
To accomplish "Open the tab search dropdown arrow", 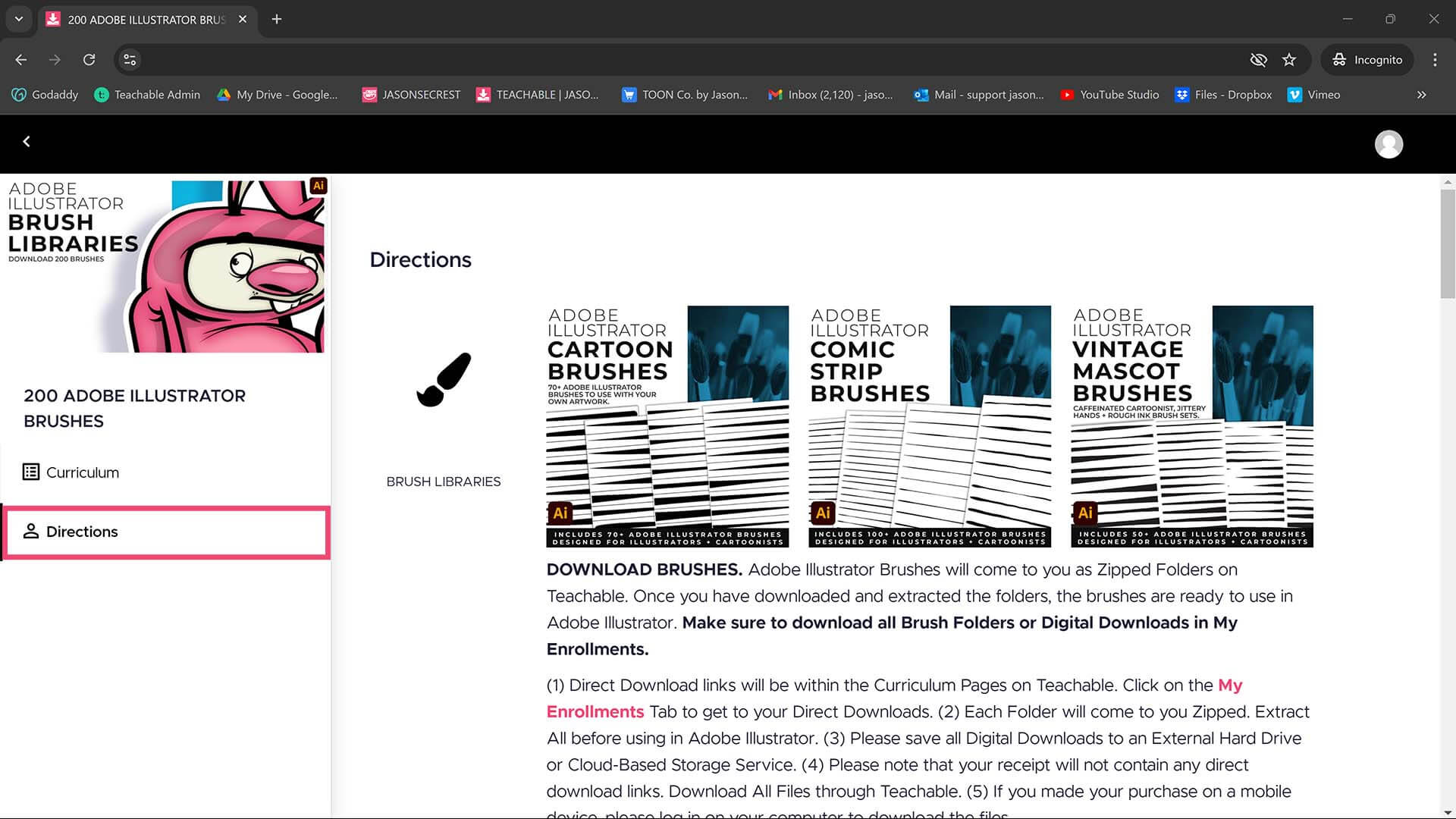I will (x=19, y=19).
